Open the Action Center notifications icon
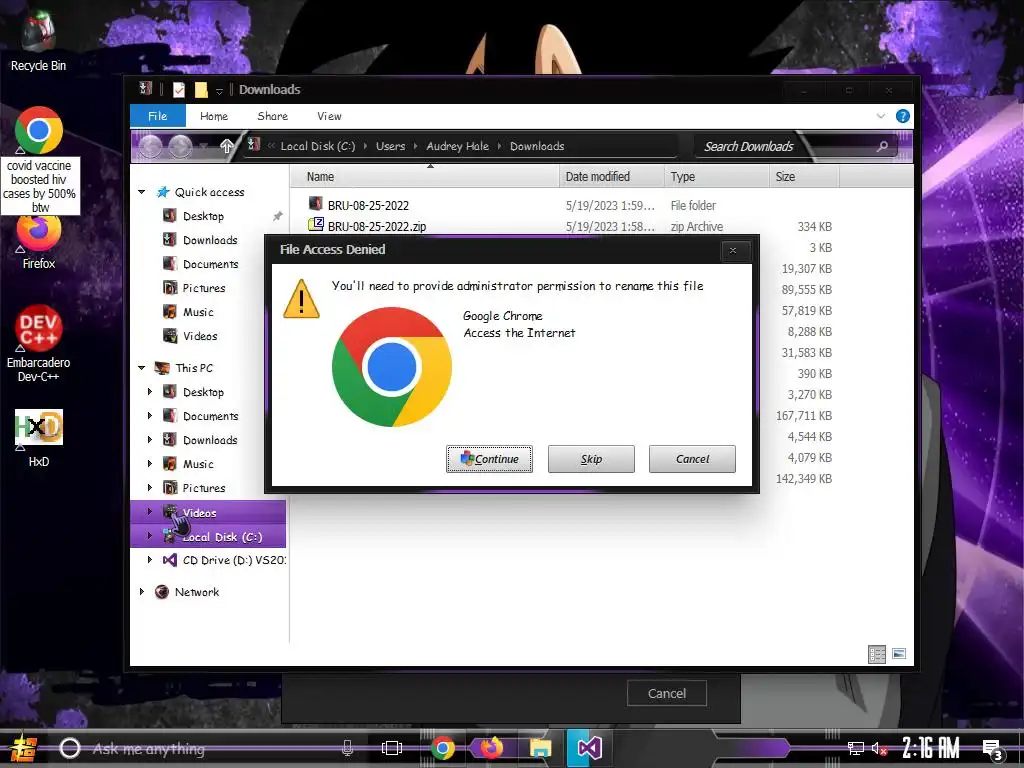 tap(993, 750)
